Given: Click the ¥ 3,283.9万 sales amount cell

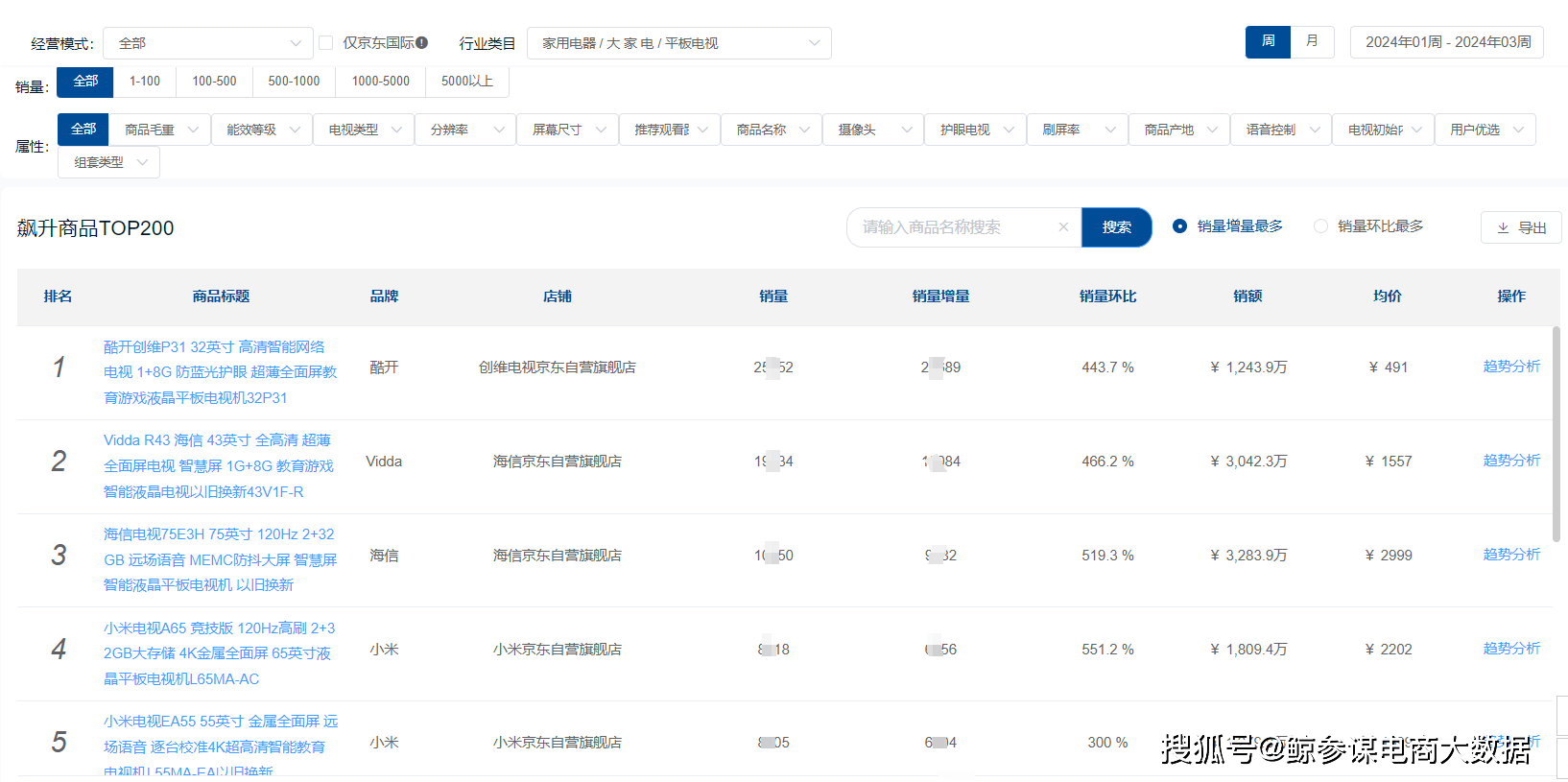Looking at the screenshot, I should click(x=1249, y=556).
